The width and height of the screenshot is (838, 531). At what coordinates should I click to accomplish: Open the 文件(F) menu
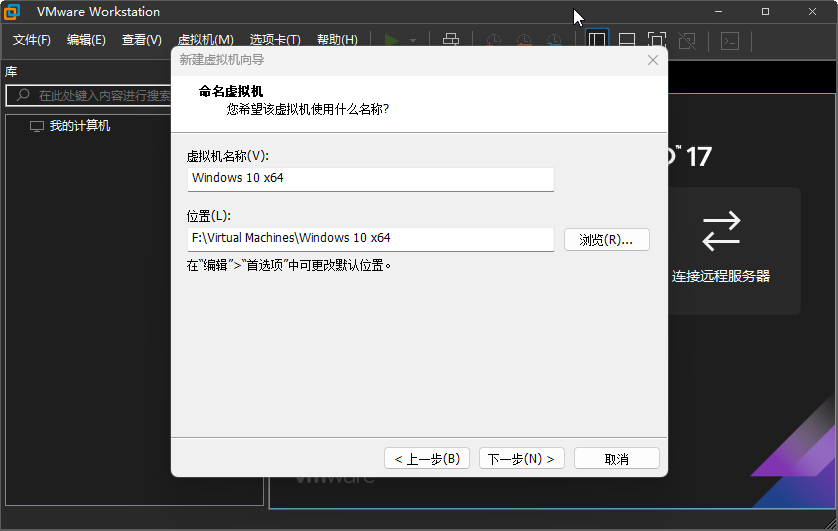coord(32,40)
